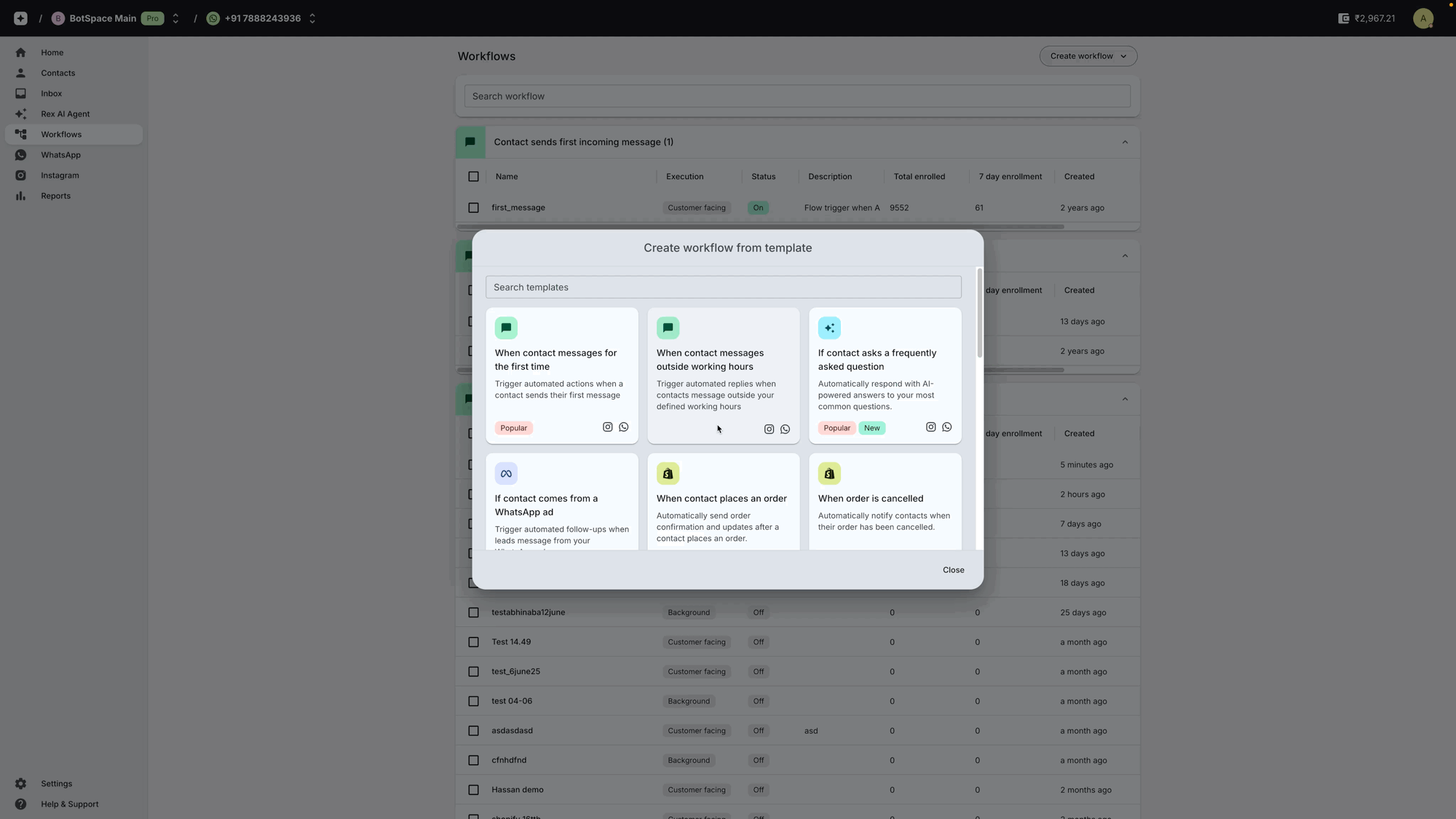
Task: Click the On status badge of first_message
Action: 758,207
